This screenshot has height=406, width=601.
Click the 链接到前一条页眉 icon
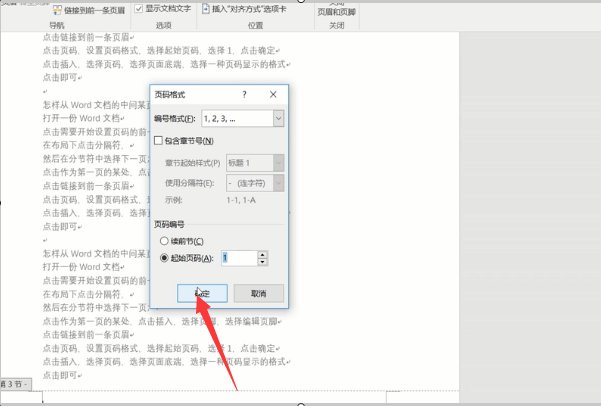coord(57,10)
